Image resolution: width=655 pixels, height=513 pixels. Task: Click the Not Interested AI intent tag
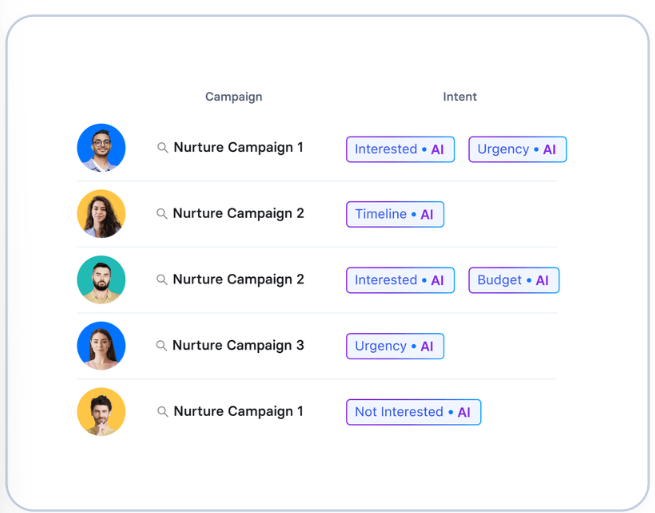point(413,412)
